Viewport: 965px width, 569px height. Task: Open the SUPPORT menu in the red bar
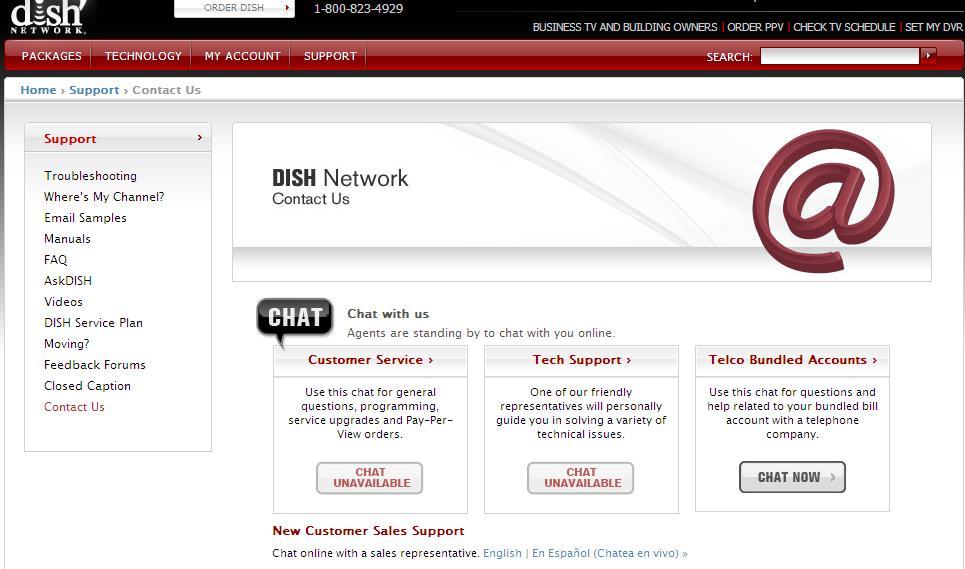[x=330, y=56]
